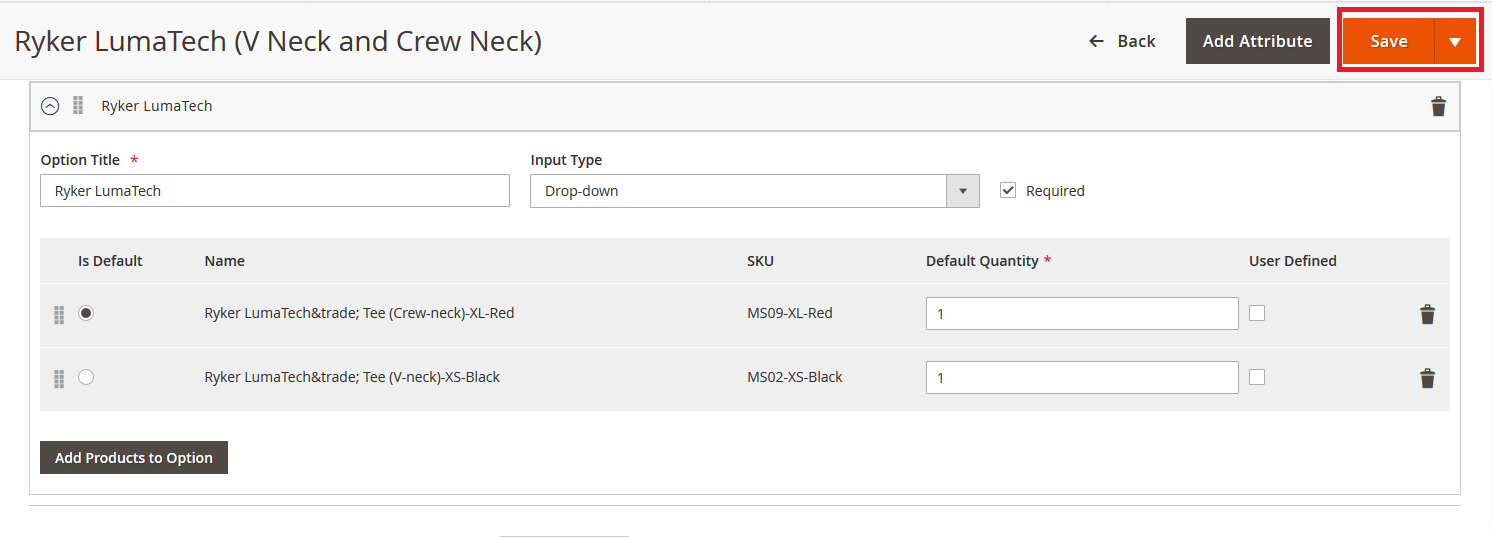Click Add Products to Option
1492x537 pixels.
click(x=134, y=458)
